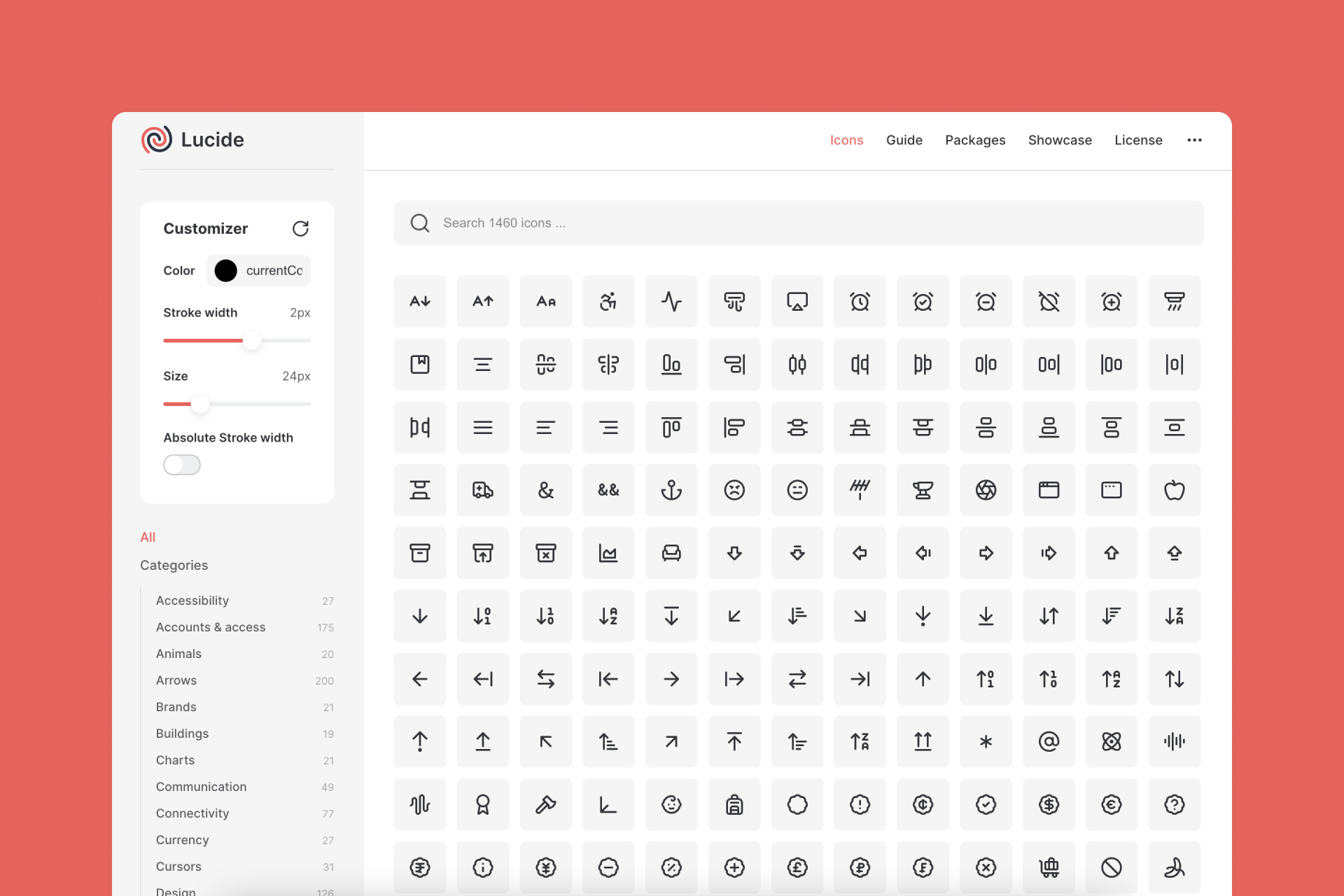
Task: Expand the Communication category list
Action: 201,786
